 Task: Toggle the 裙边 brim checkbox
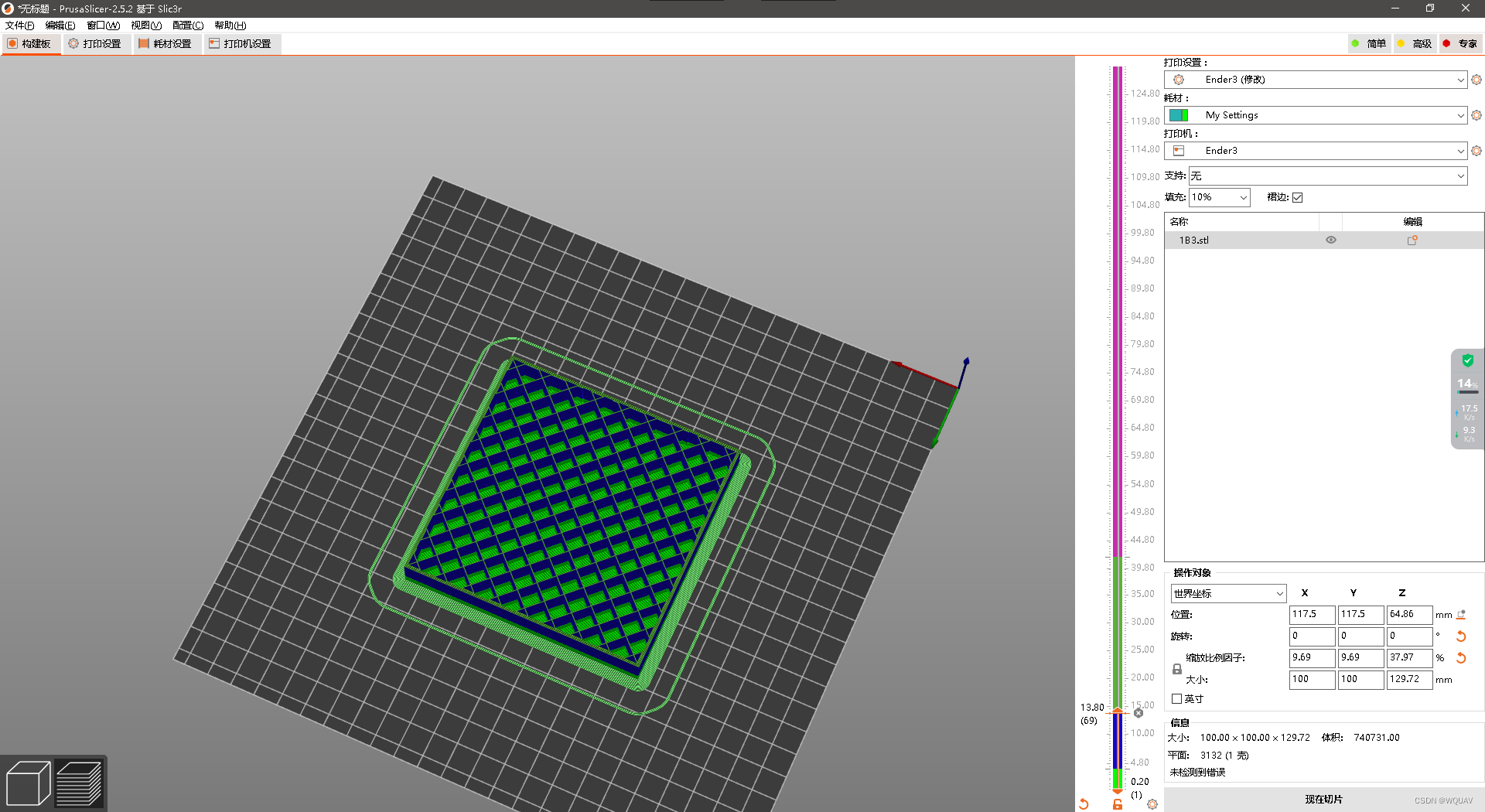(x=1298, y=198)
